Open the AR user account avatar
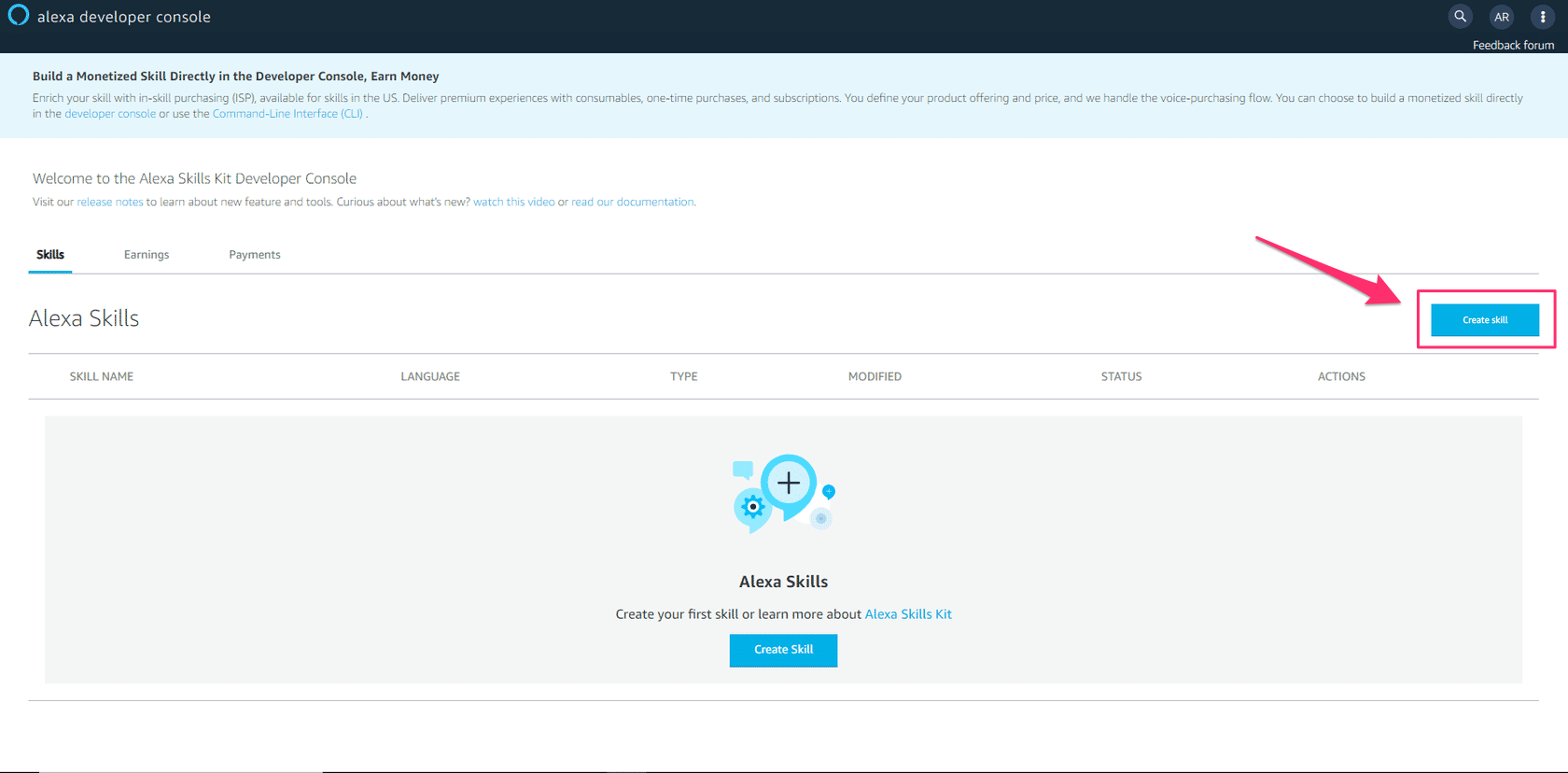 click(x=1502, y=17)
